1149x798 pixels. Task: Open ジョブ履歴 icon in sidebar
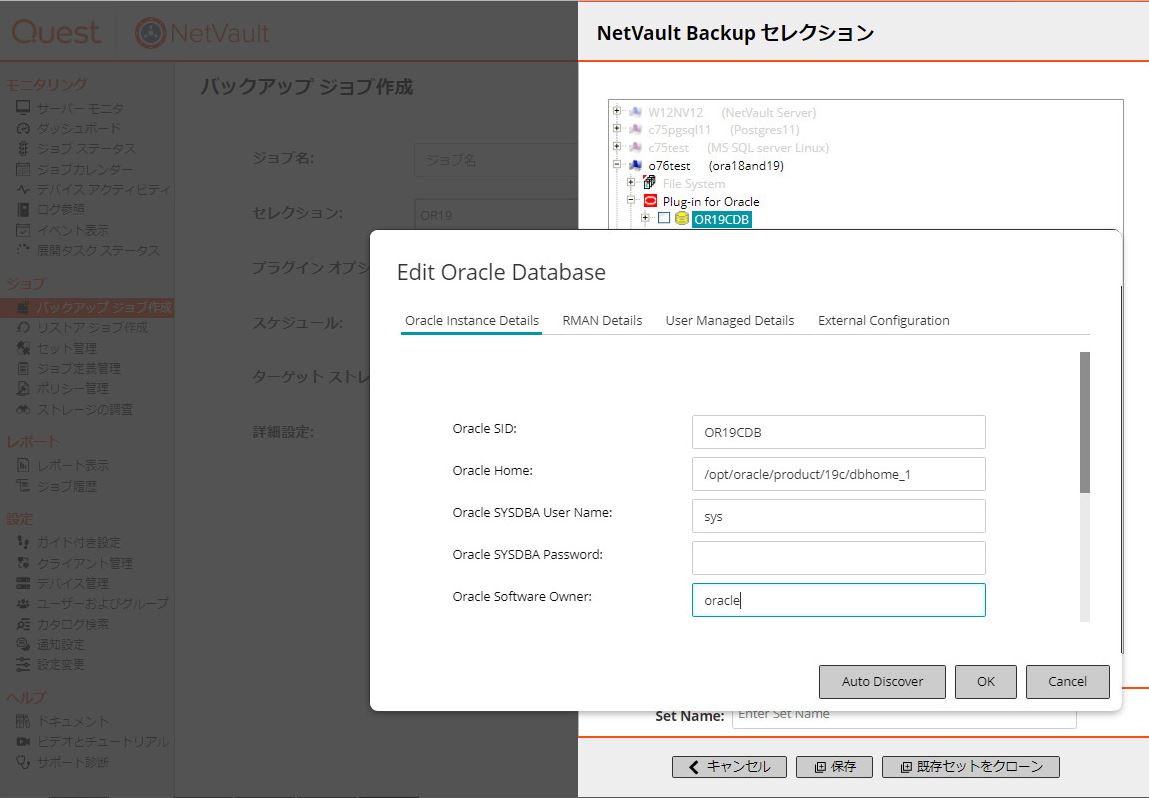[x=23, y=486]
